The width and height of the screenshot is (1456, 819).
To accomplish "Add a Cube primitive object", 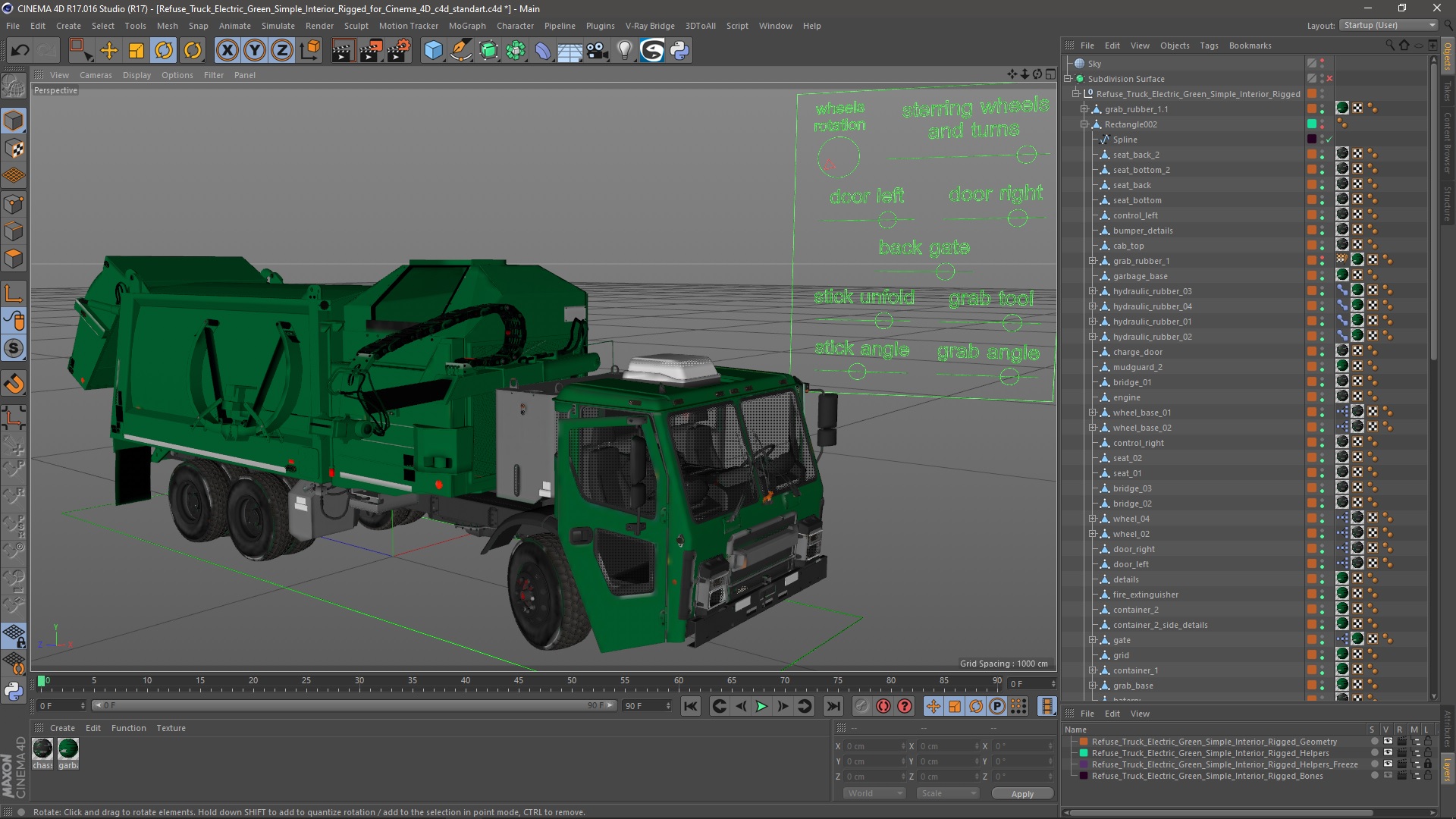I will pos(433,51).
